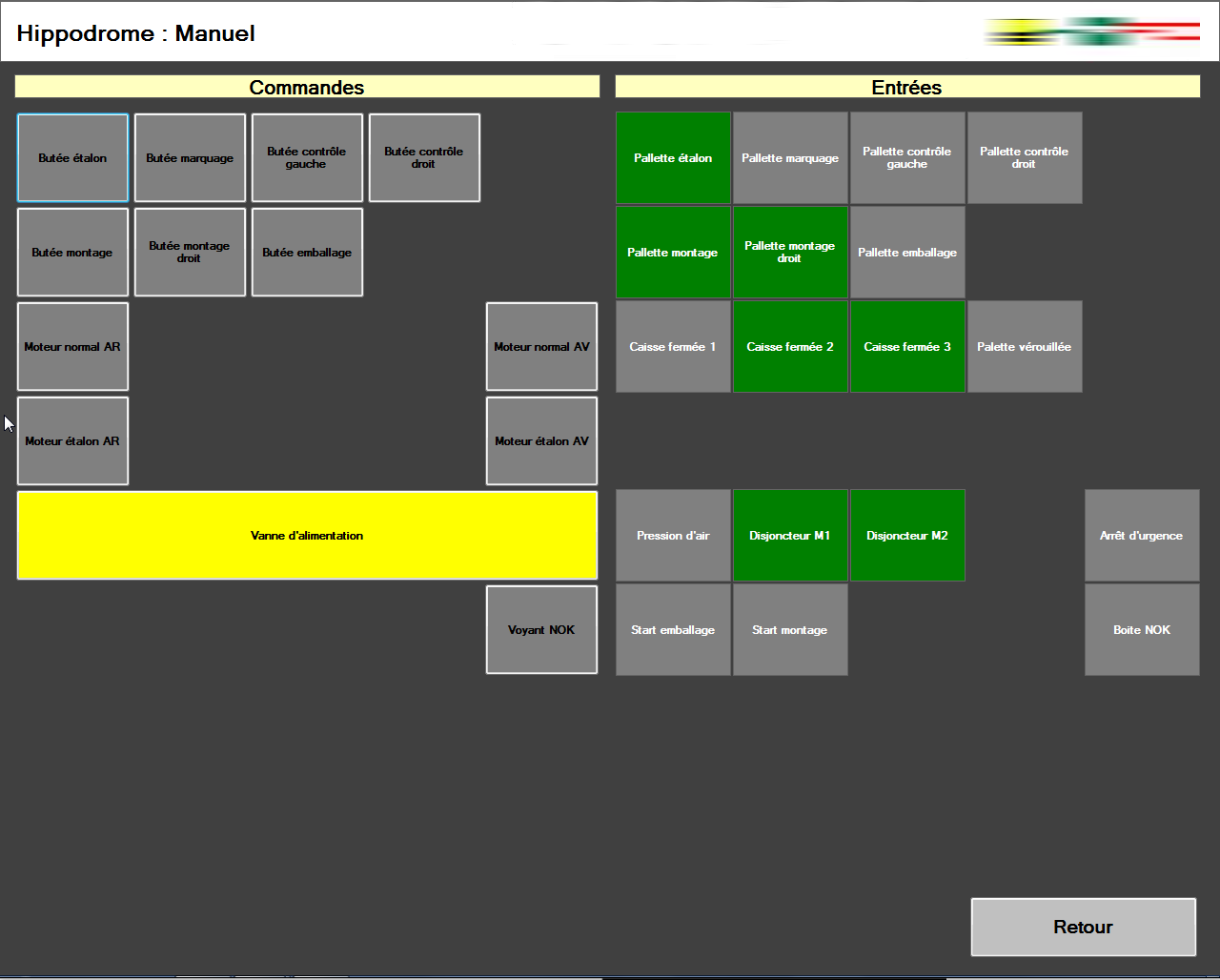This screenshot has width=1220, height=980.
Task: Select the Caisse fermée 2 indicator
Action: click(x=790, y=347)
